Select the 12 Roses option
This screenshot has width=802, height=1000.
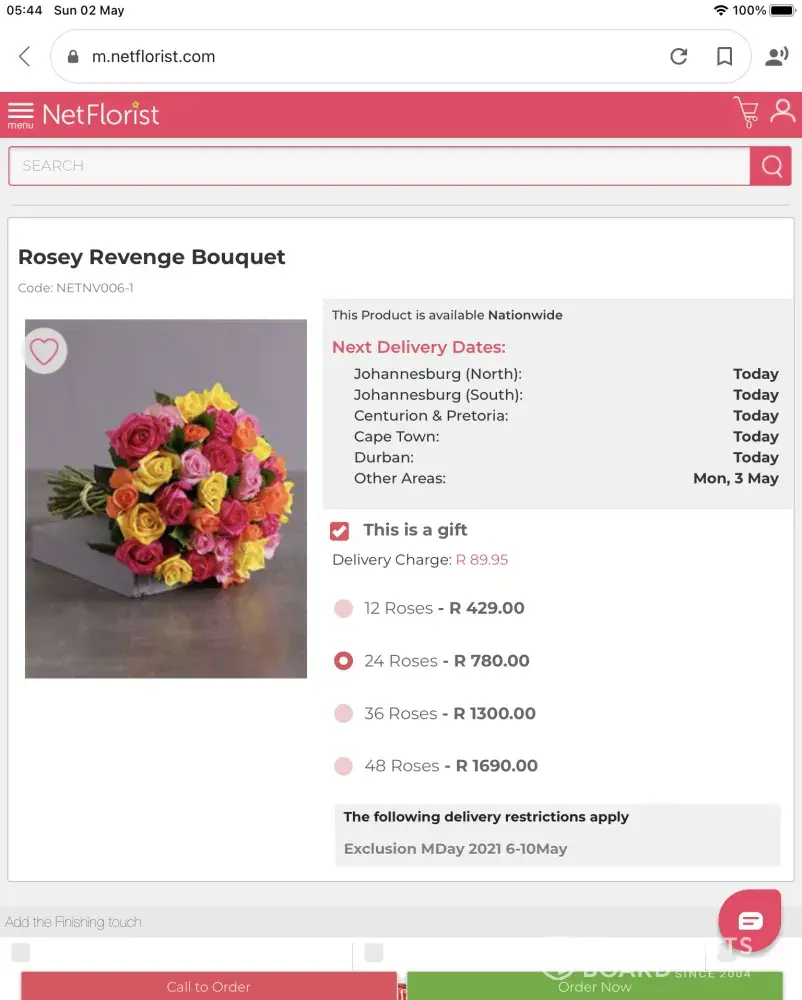tap(343, 608)
